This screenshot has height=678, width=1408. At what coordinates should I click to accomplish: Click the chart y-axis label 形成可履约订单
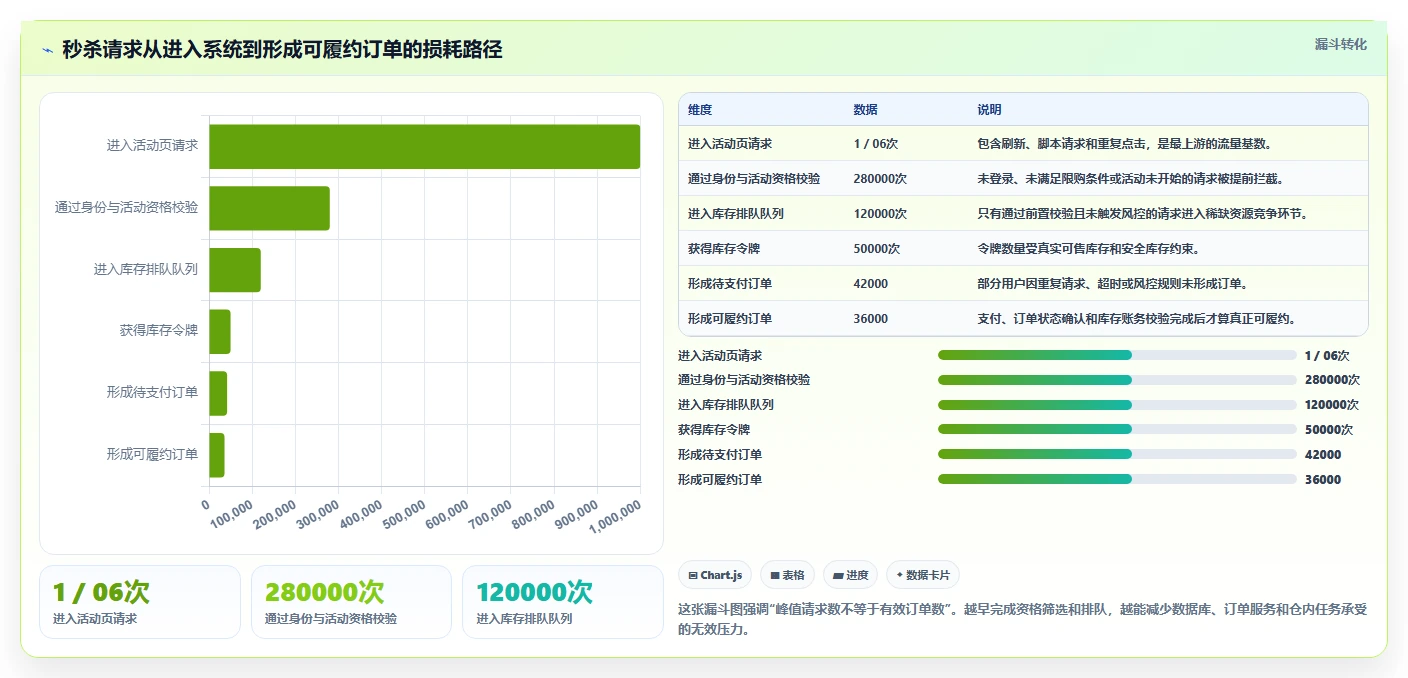pyautogui.click(x=152, y=454)
